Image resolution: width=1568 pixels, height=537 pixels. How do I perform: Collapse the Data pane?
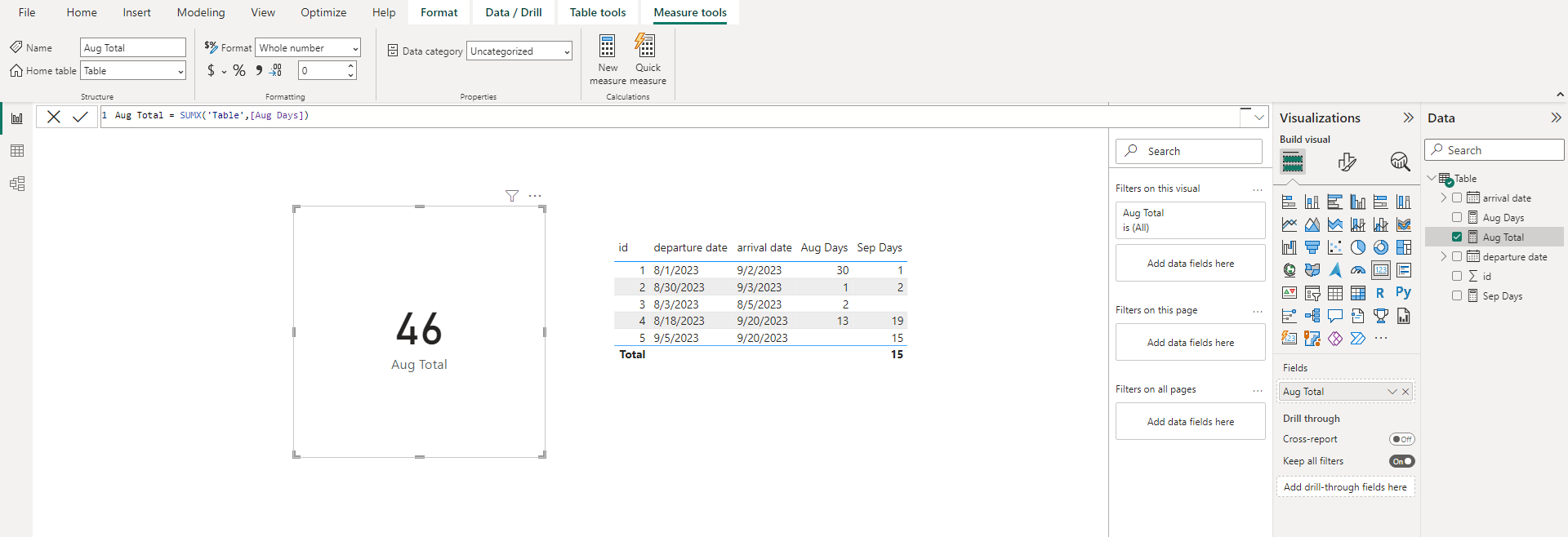1556,118
